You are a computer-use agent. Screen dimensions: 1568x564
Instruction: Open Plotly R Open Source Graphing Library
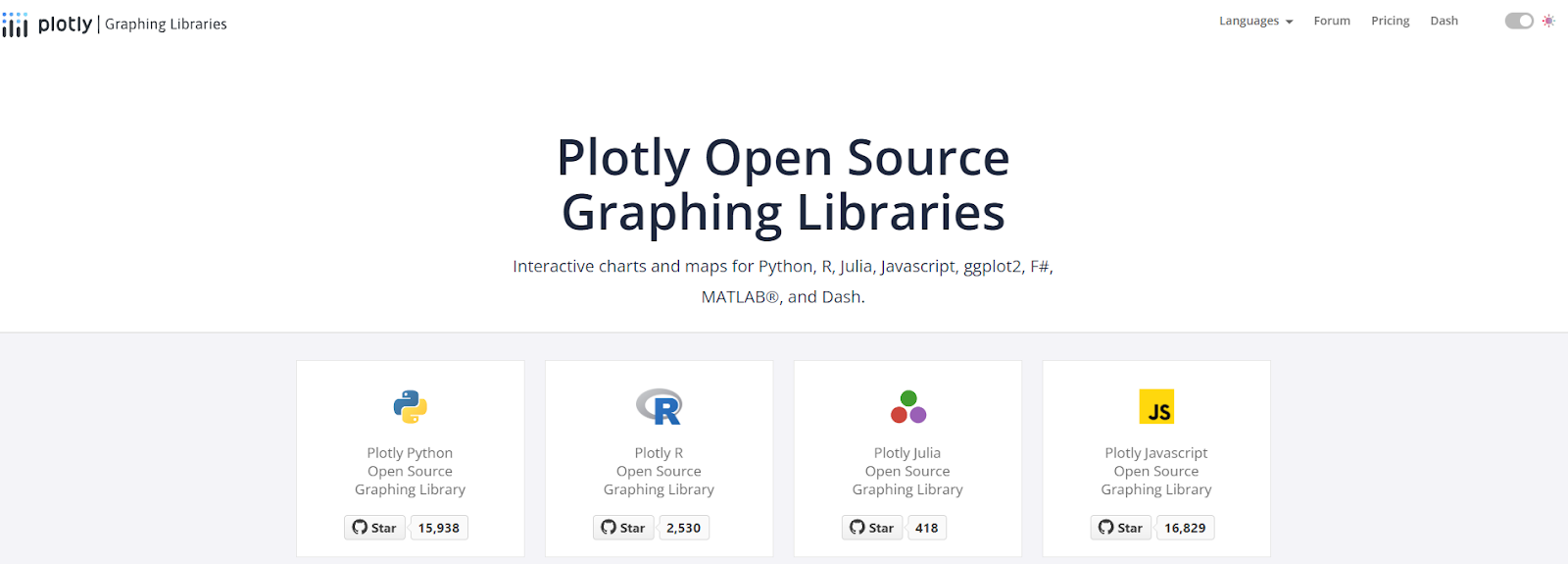coord(659,471)
